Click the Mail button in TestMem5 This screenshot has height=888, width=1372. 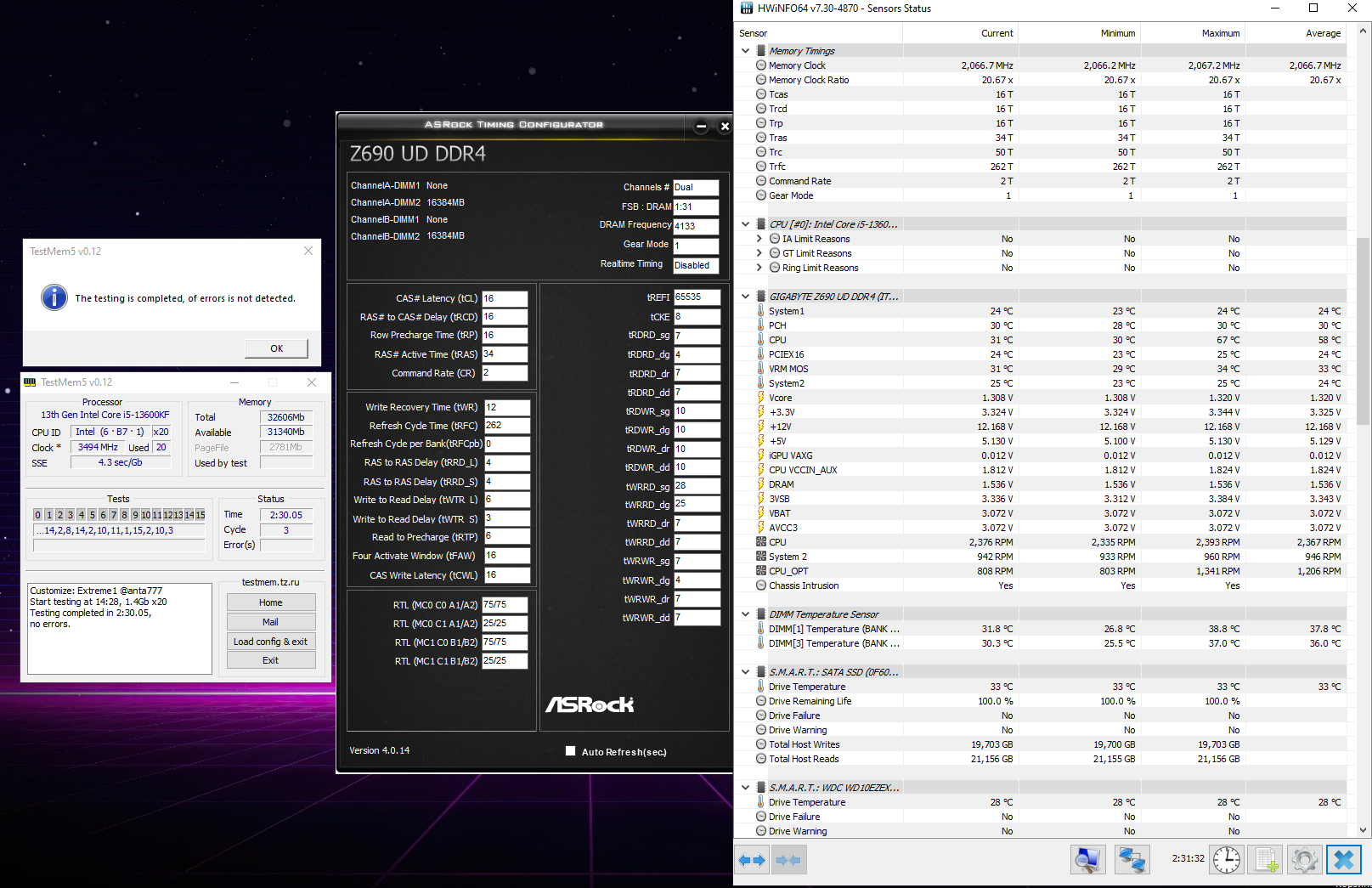pos(271,622)
